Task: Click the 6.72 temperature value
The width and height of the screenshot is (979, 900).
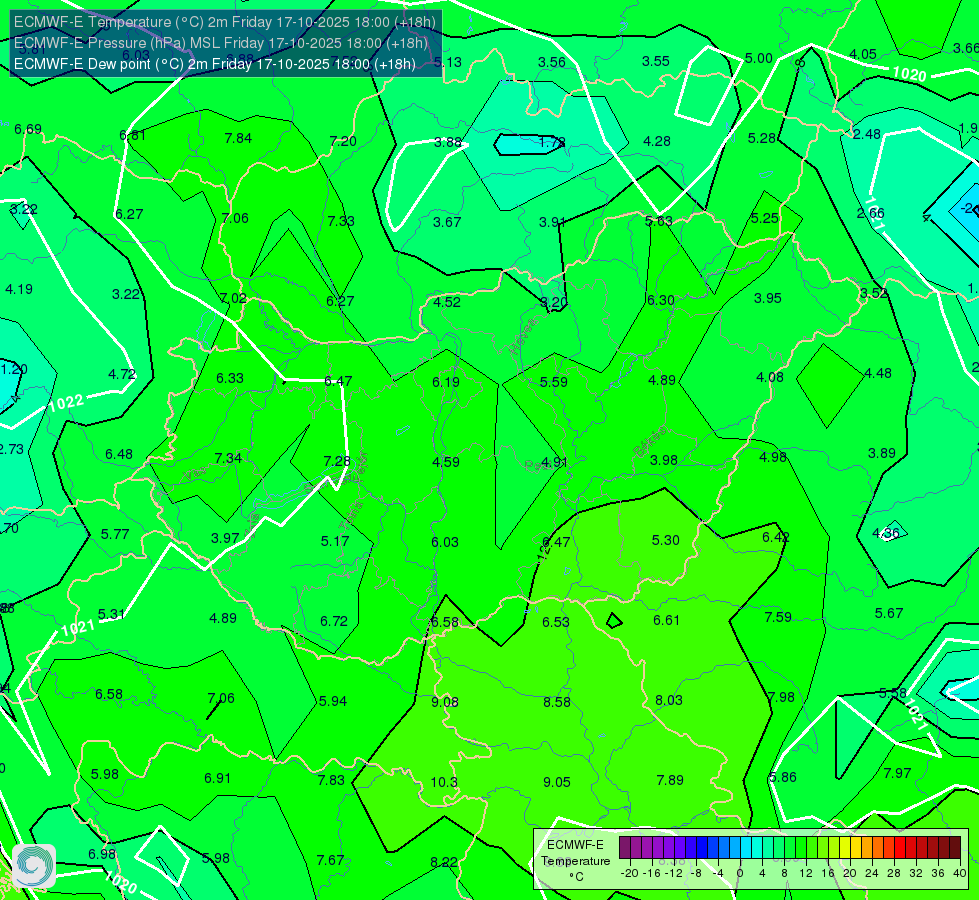Action: point(334,621)
